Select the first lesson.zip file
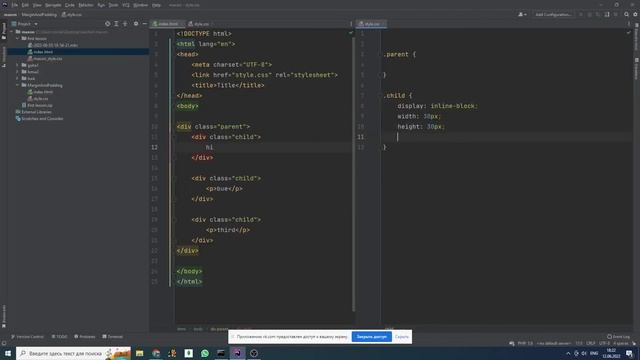The image size is (640, 360). (x=37, y=105)
